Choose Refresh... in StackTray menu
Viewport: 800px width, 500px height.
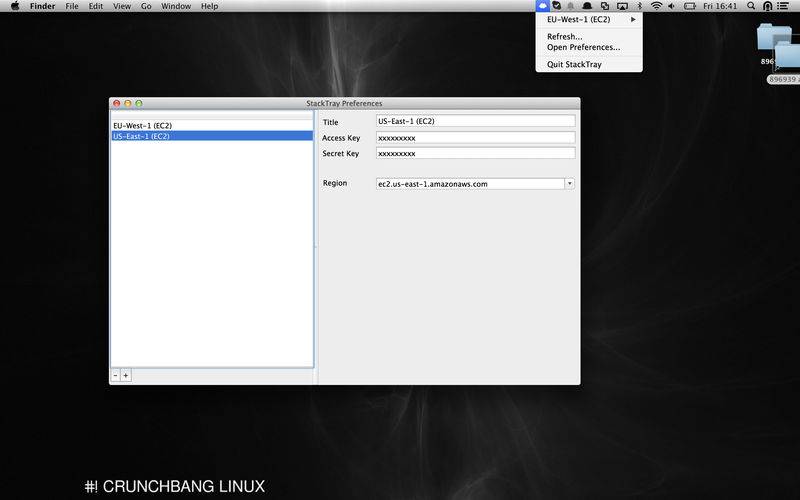[x=589, y=37]
